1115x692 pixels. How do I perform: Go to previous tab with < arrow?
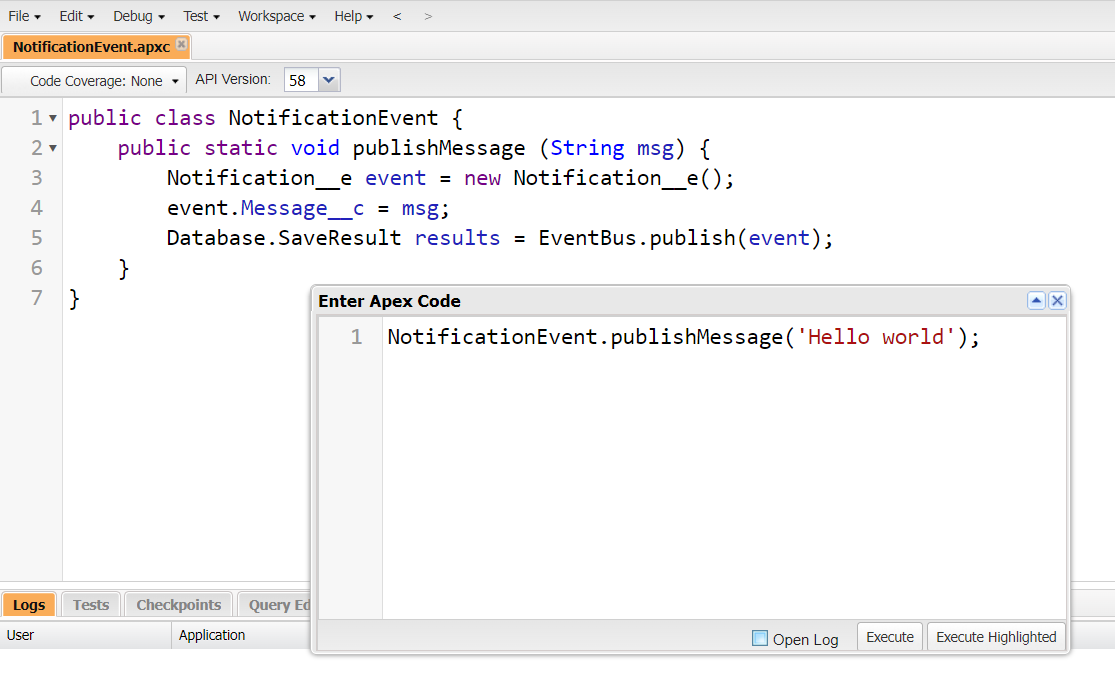point(397,16)
